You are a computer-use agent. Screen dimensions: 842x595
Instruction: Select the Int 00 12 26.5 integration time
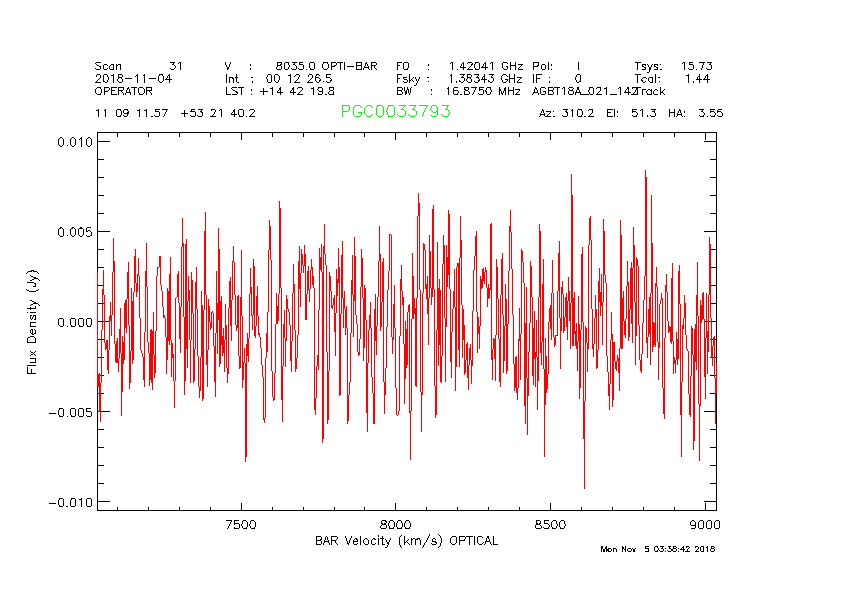[x=279, y=78]
